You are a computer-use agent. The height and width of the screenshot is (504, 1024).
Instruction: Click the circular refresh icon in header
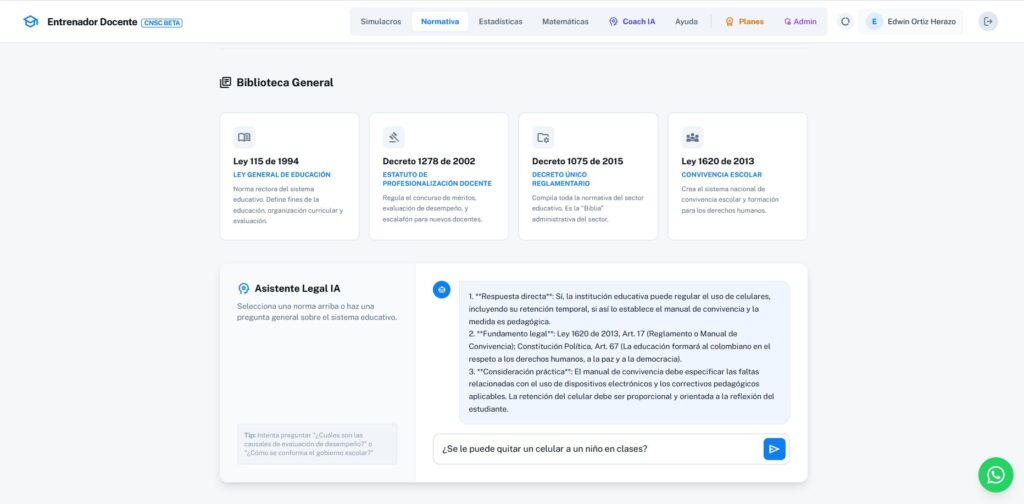[845, 21]
